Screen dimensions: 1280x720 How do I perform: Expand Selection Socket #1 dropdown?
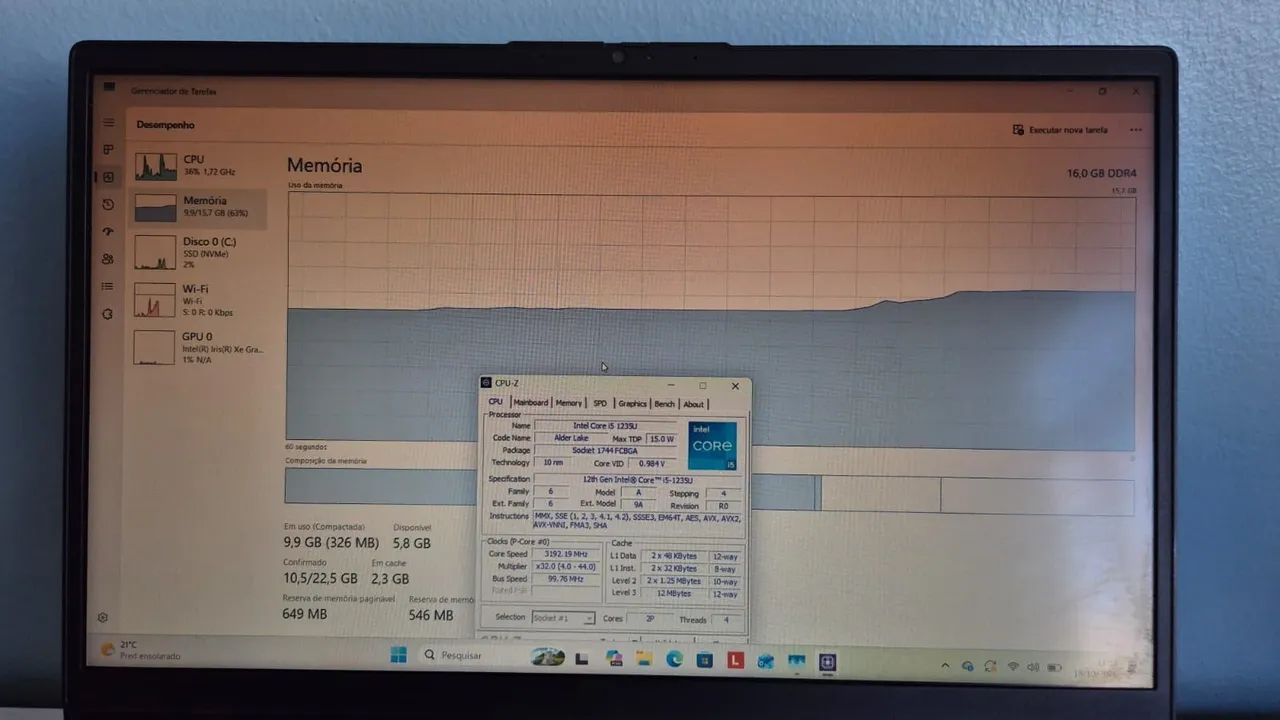(563, 618)
